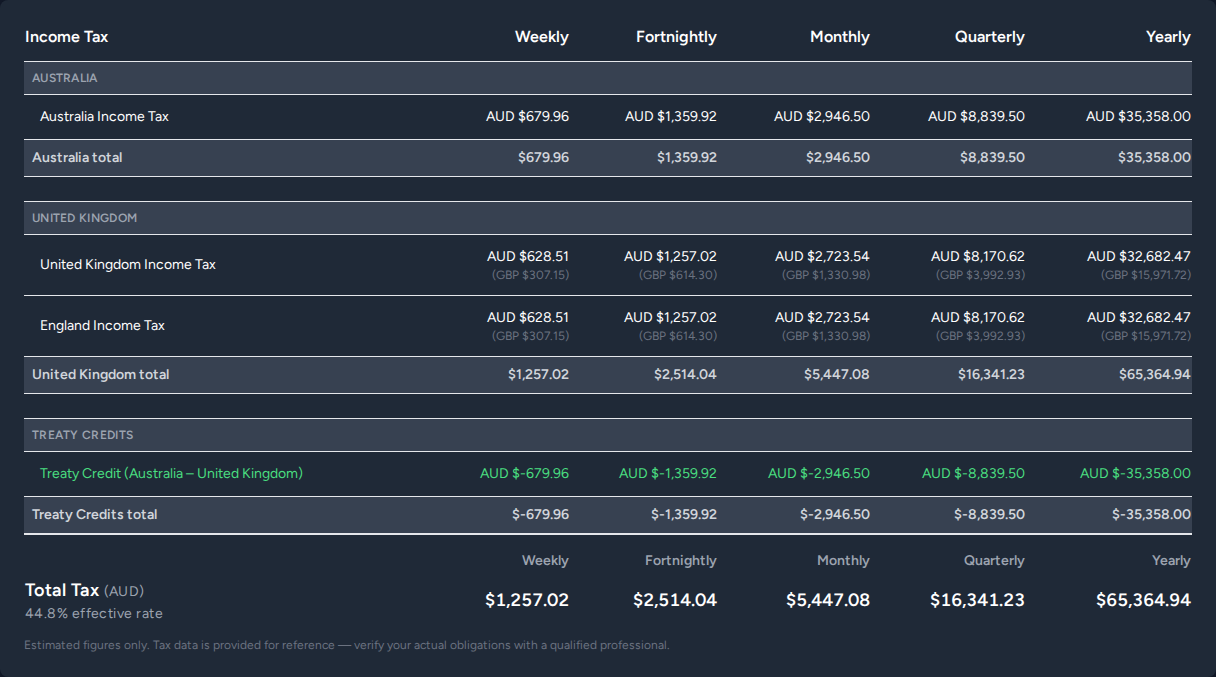Click England Income Tax monthly AUD $2,723.54
This screenshot has width=1216, height=677.
tap(822, 317)
